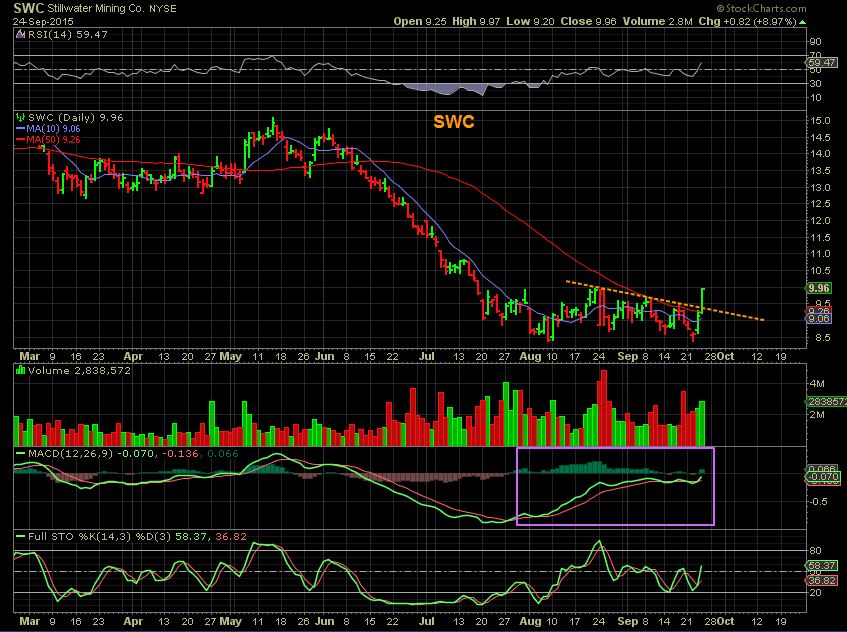Click the SWC (Daily) 9.96 legend label
847x632 pixels.
pyautogui.click(x=76, y=118)
